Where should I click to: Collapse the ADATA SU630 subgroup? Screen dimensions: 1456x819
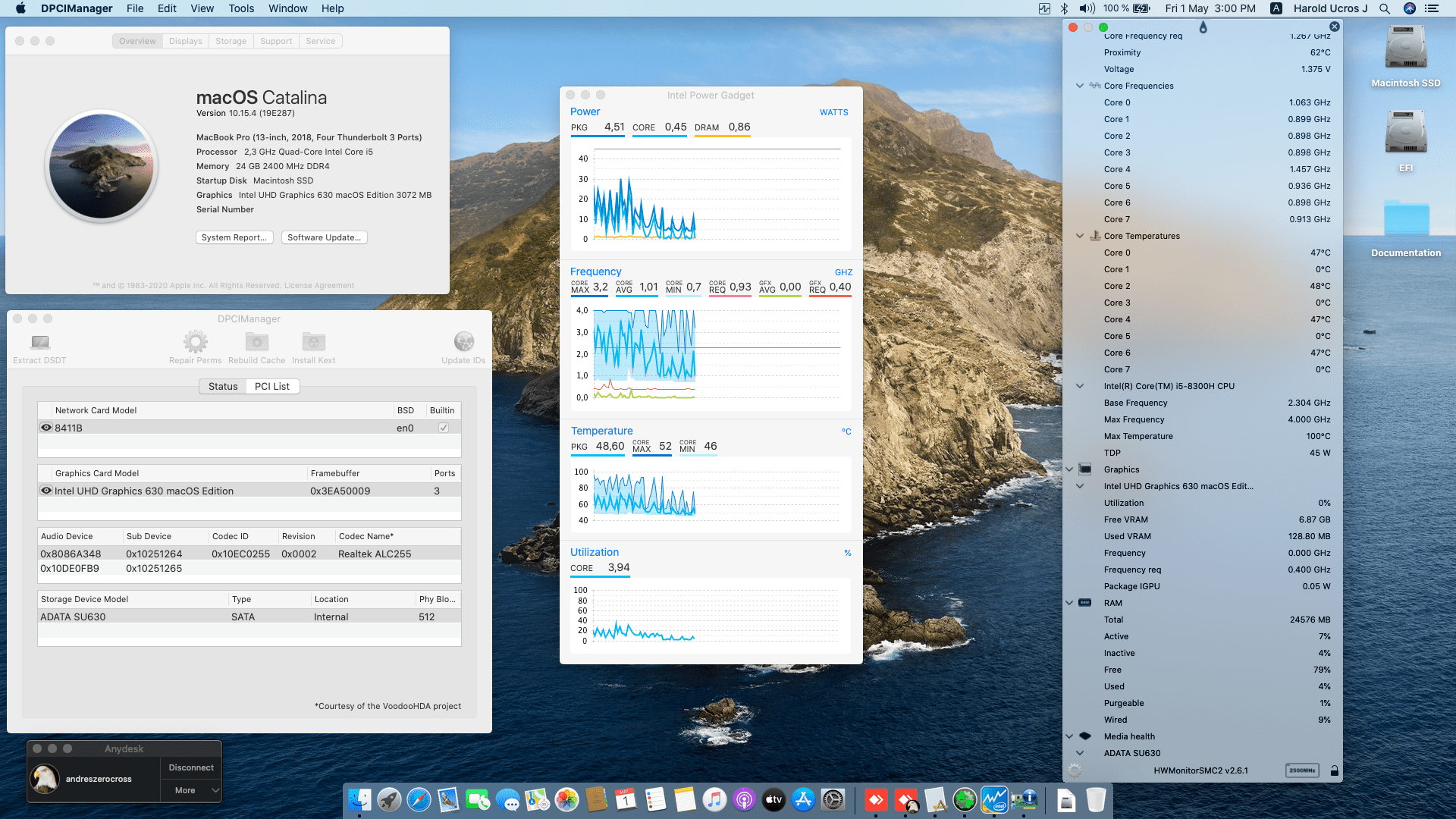pyautogui.click(x=1080, y=753)
